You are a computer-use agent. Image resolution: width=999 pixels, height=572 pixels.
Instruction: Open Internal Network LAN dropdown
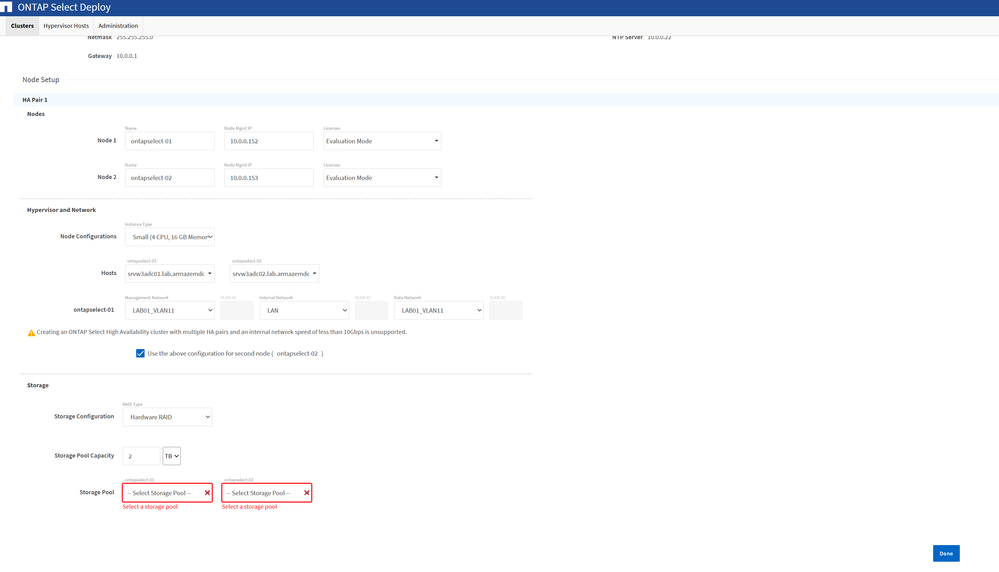coord(304,311)
